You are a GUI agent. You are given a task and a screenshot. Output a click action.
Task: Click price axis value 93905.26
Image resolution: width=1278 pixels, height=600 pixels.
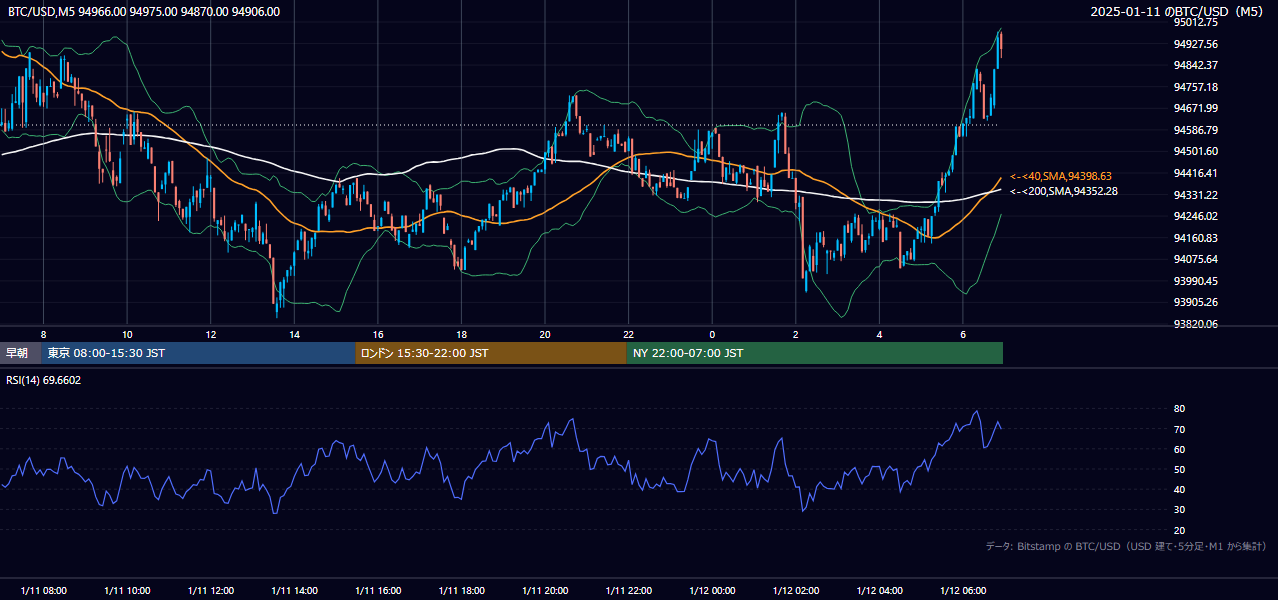tap(1196, 302)
